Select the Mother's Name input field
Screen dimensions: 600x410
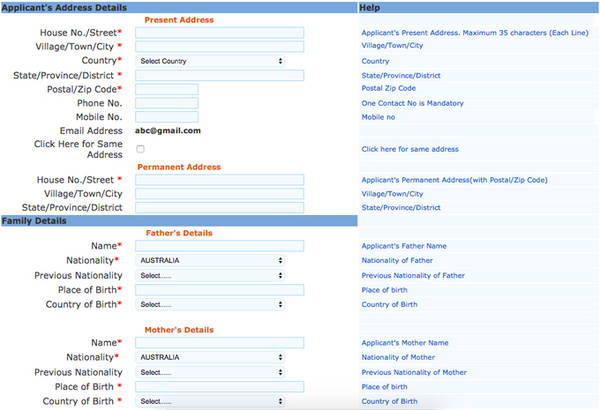click(x=219, y=343)
